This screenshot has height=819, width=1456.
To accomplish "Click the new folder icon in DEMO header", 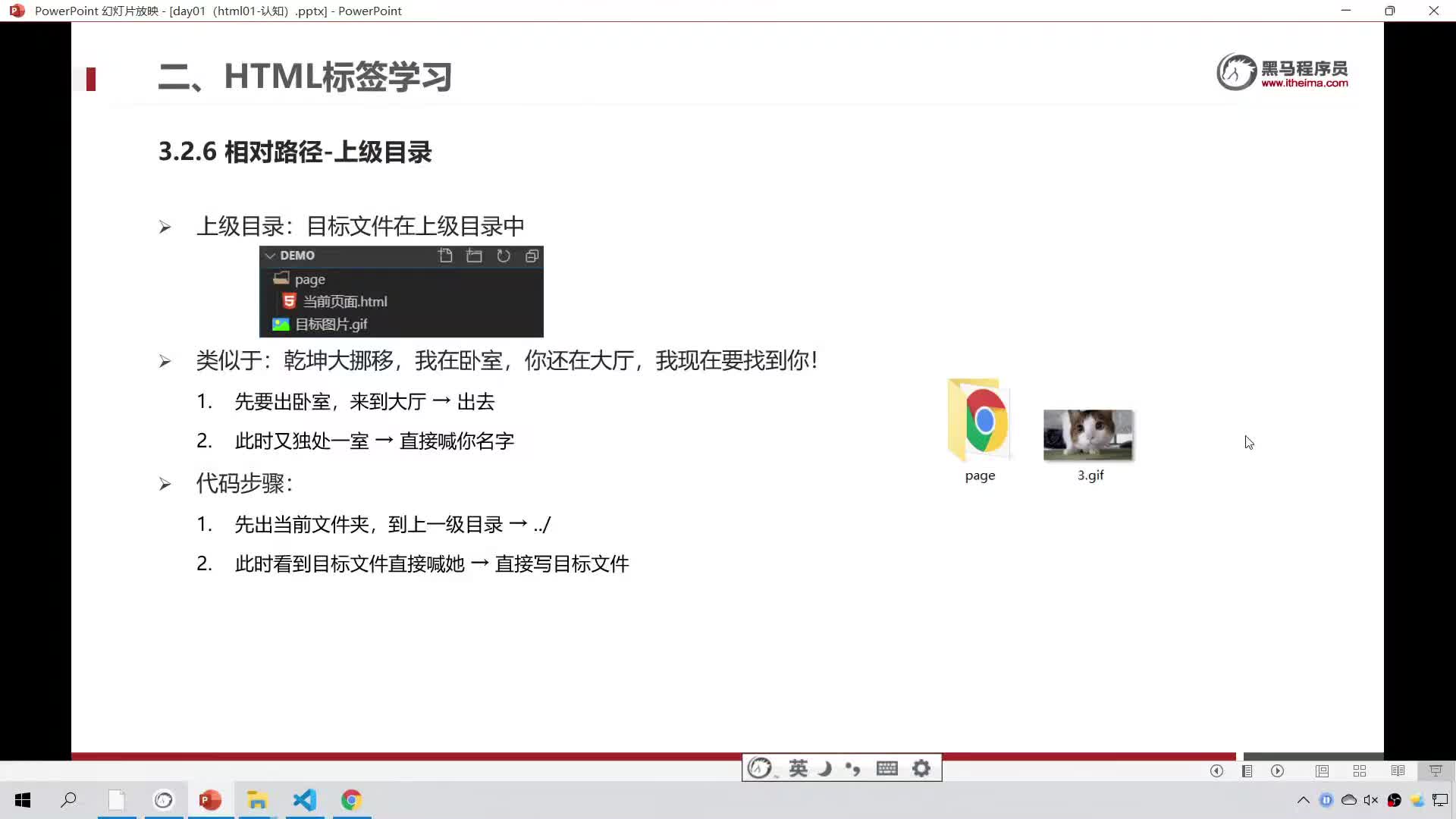I will 474,256.
